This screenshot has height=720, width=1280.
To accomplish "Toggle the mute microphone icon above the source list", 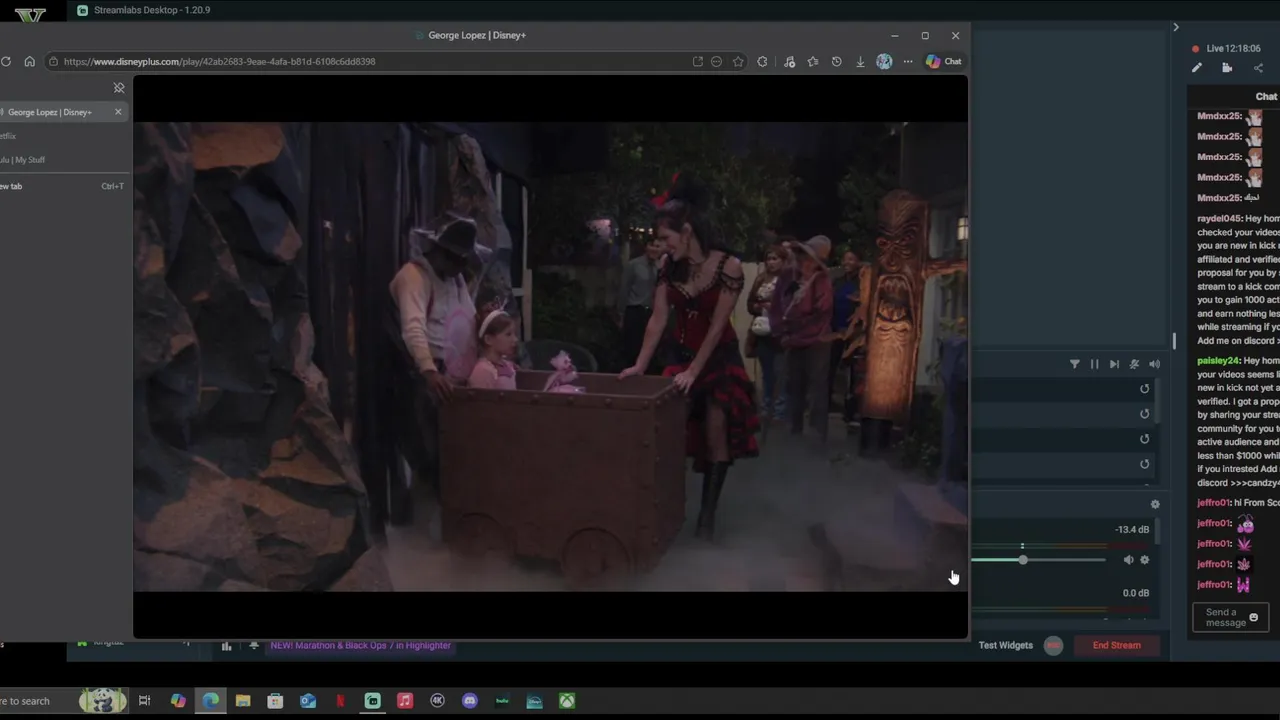I will pos(1134,364).
